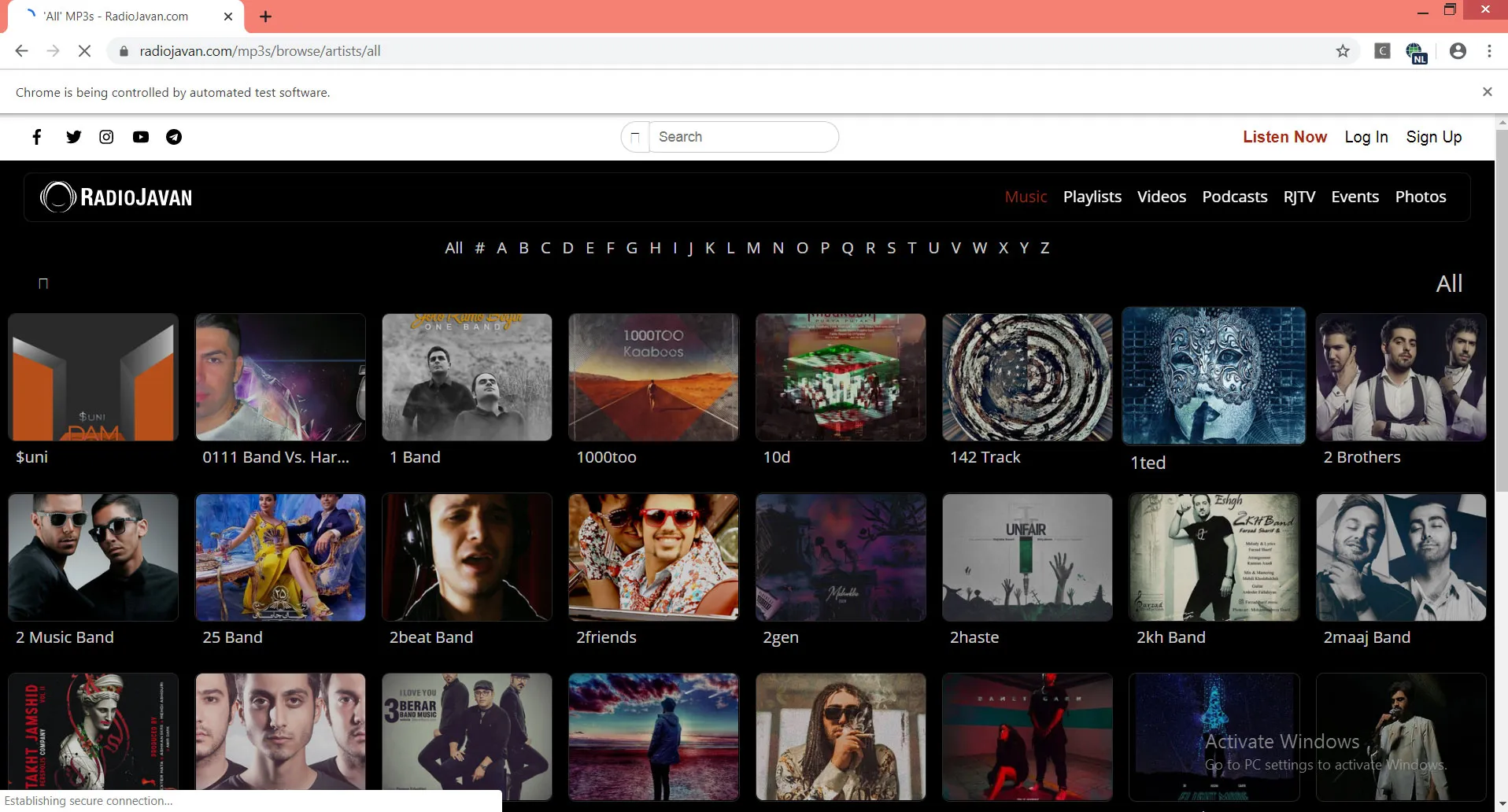
Task: Filter artists by letter M
Action: pyautogui.click(x=753, y=248)
